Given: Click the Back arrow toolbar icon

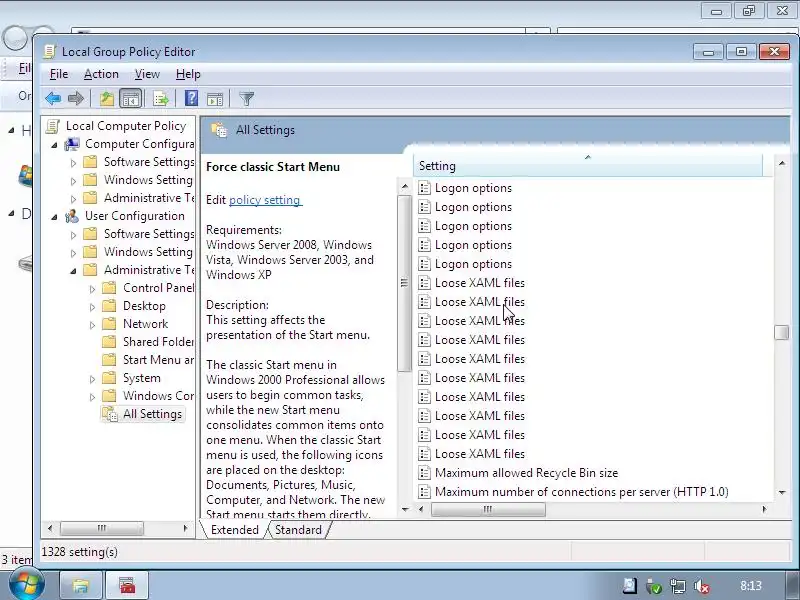Looking at the screenshot, I should click(x=53, y=98).
